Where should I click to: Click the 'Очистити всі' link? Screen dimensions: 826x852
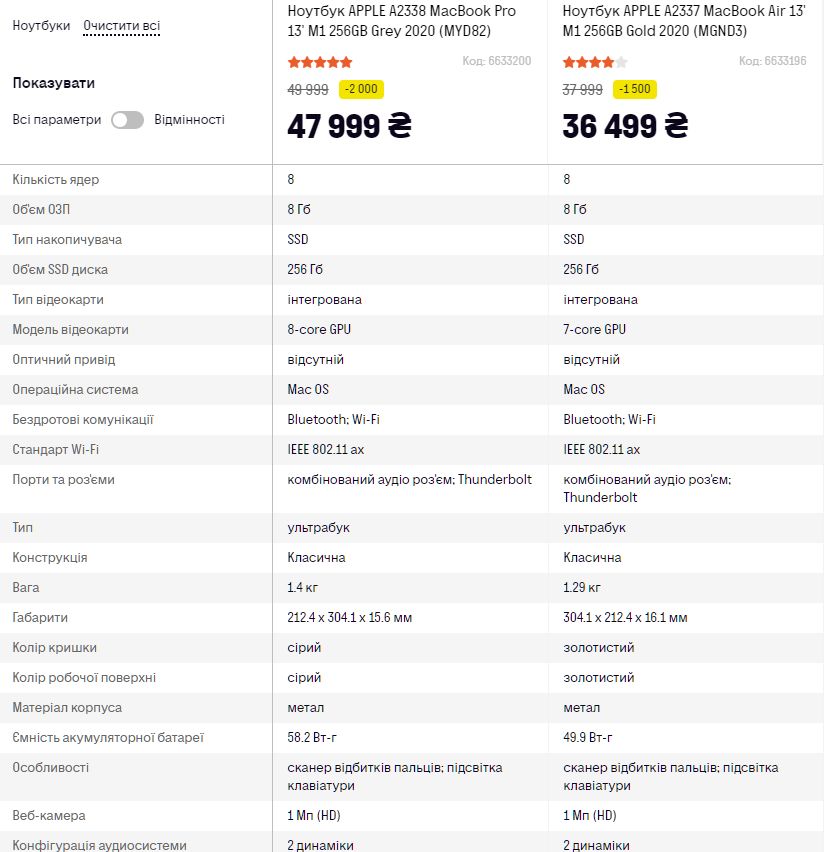coord(121,26)
